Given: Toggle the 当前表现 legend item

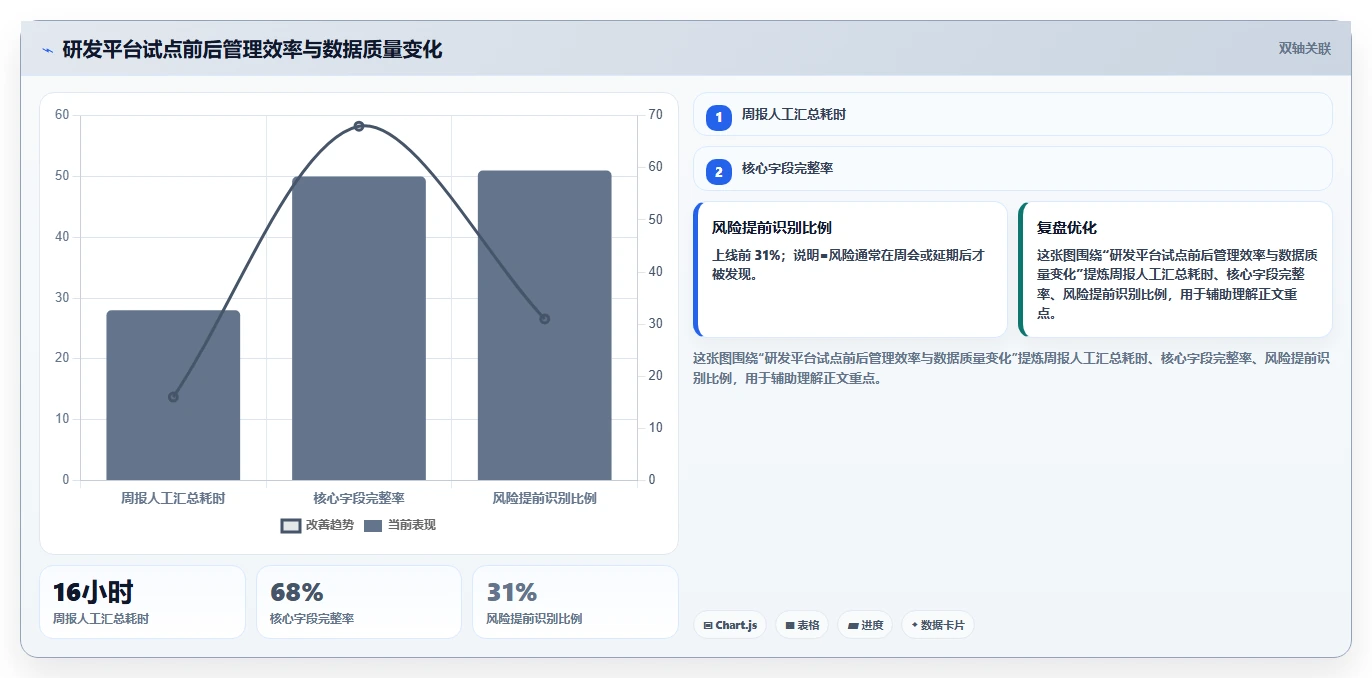Looking at the screenshot, I should [400, 525].
